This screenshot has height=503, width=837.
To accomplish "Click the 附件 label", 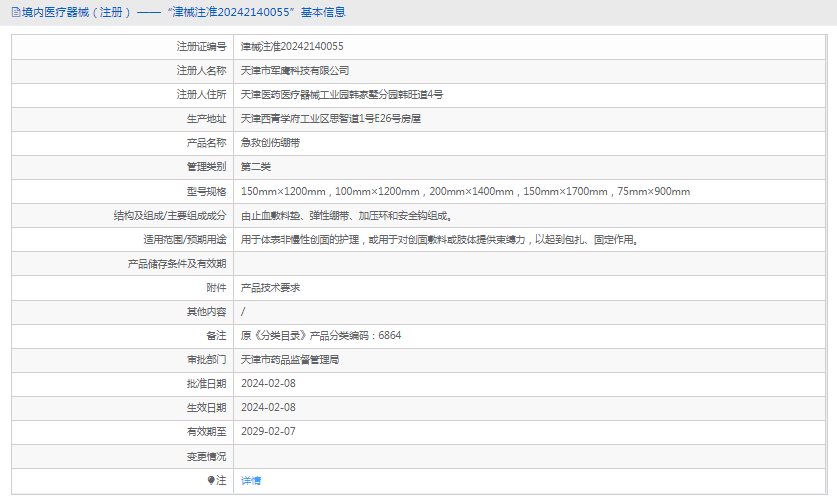I will [x=216, y=288].
